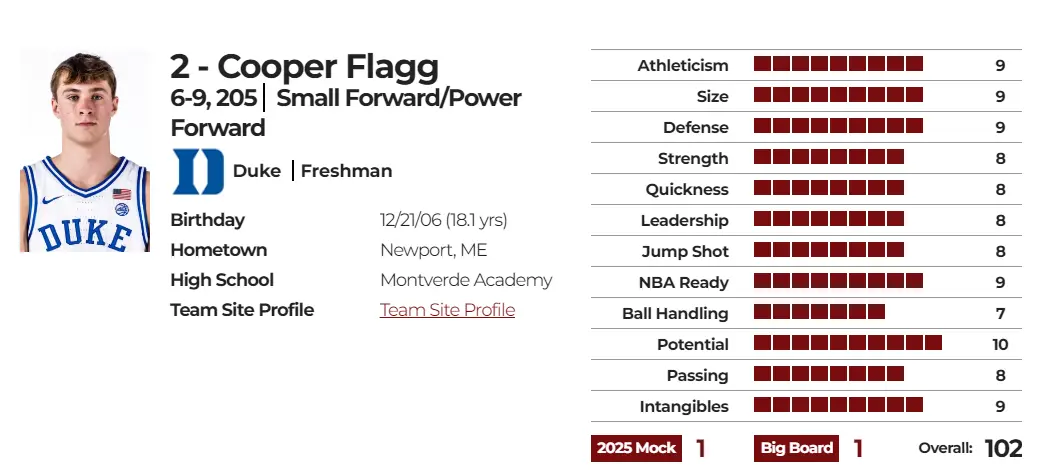The image size is (1050, 475).
Task: Click the NBA Ready rating bar
Action: 838,282
